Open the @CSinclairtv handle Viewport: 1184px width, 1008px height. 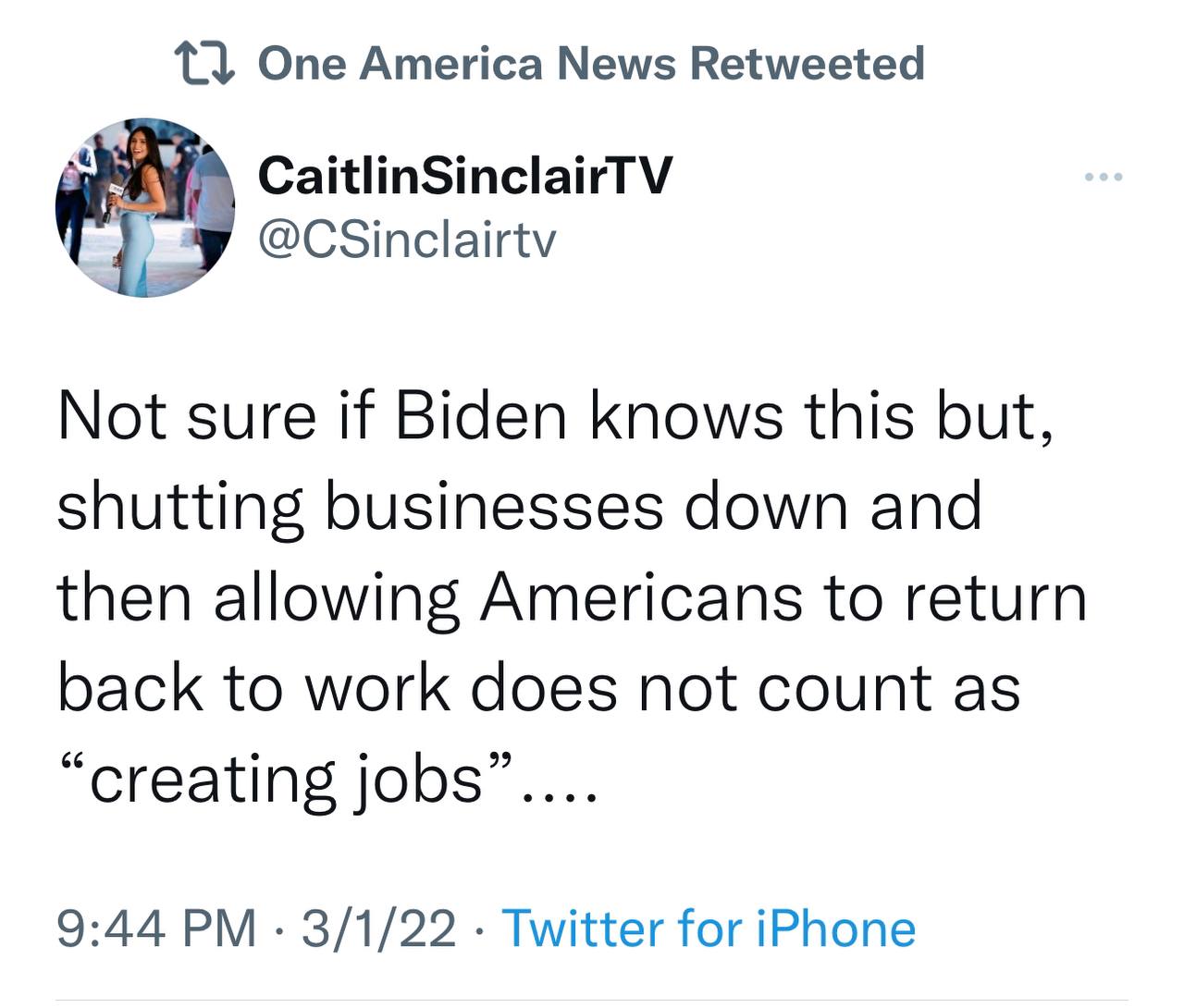coord(408,240)
